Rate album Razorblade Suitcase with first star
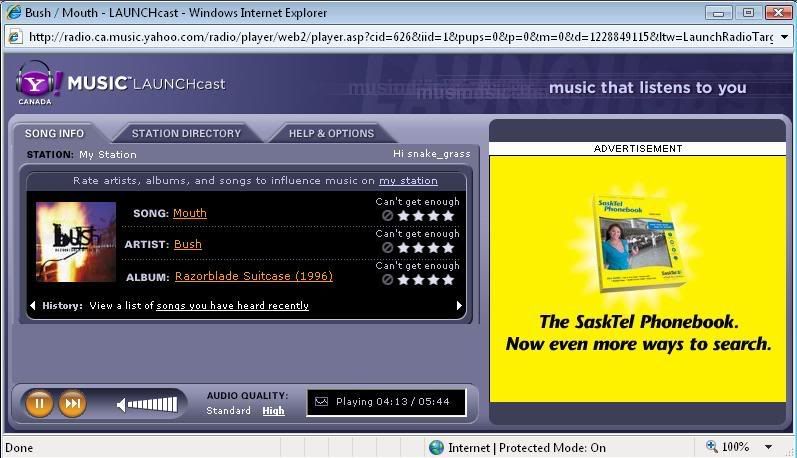 pos(404,280)
